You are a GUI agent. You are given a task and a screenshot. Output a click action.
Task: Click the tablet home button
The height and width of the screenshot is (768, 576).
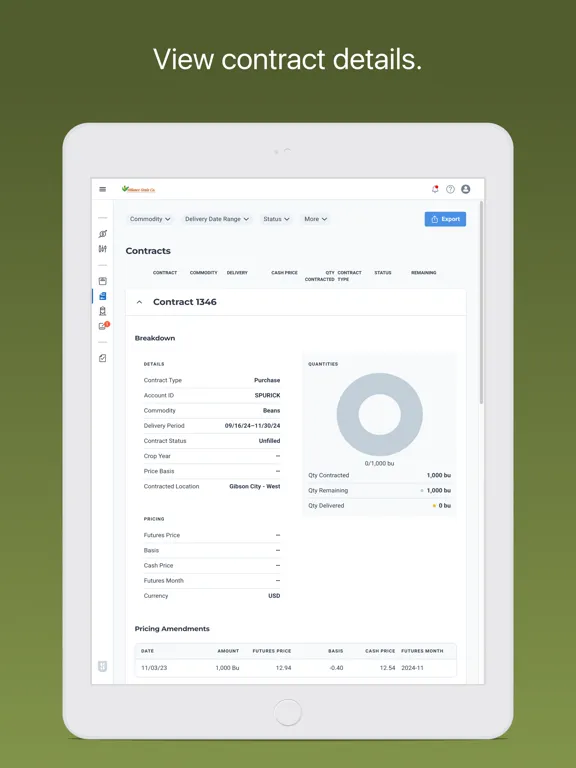click(288, 712)
